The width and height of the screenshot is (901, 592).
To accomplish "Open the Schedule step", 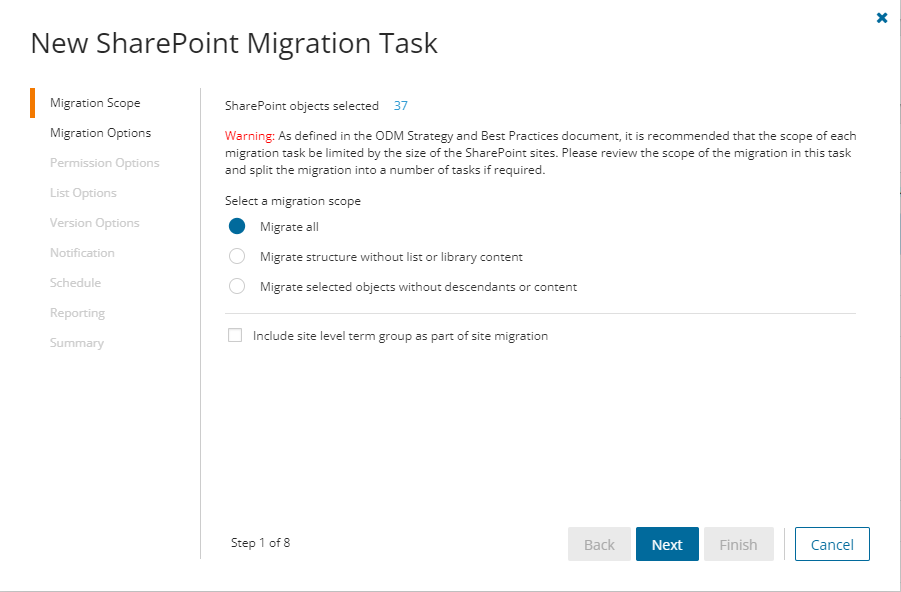I will [75, 282].
